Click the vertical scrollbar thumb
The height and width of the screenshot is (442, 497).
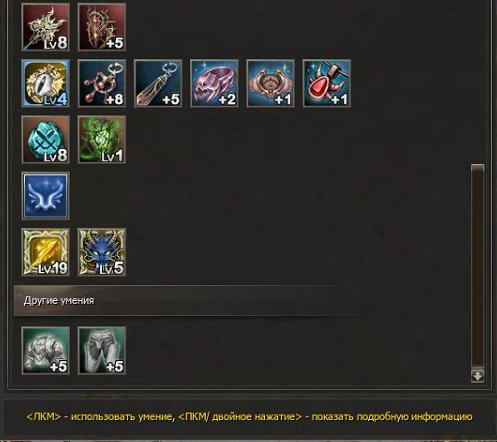click(x=477, y=266)
